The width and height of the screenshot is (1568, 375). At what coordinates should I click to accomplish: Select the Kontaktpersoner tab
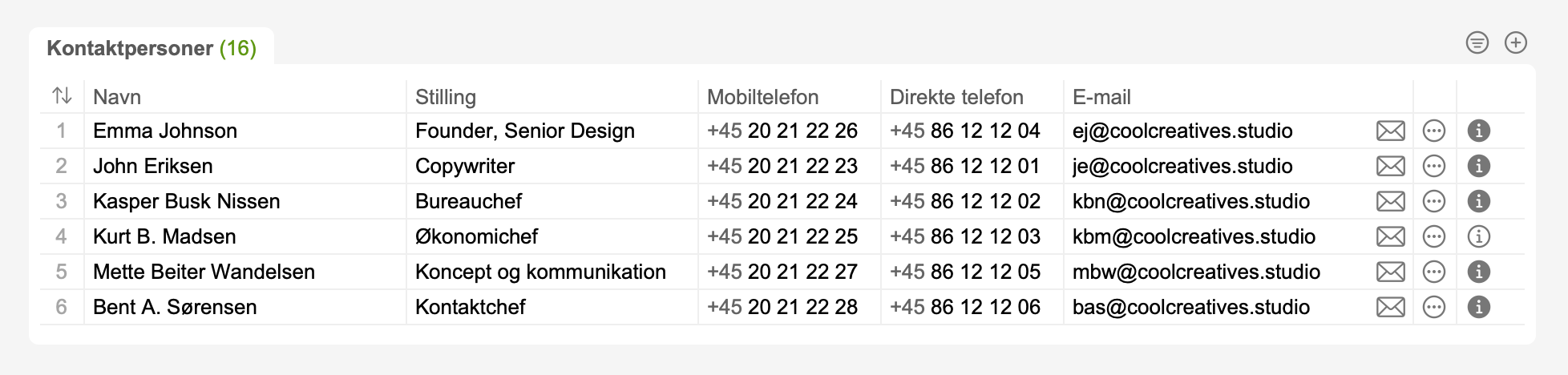152,48
